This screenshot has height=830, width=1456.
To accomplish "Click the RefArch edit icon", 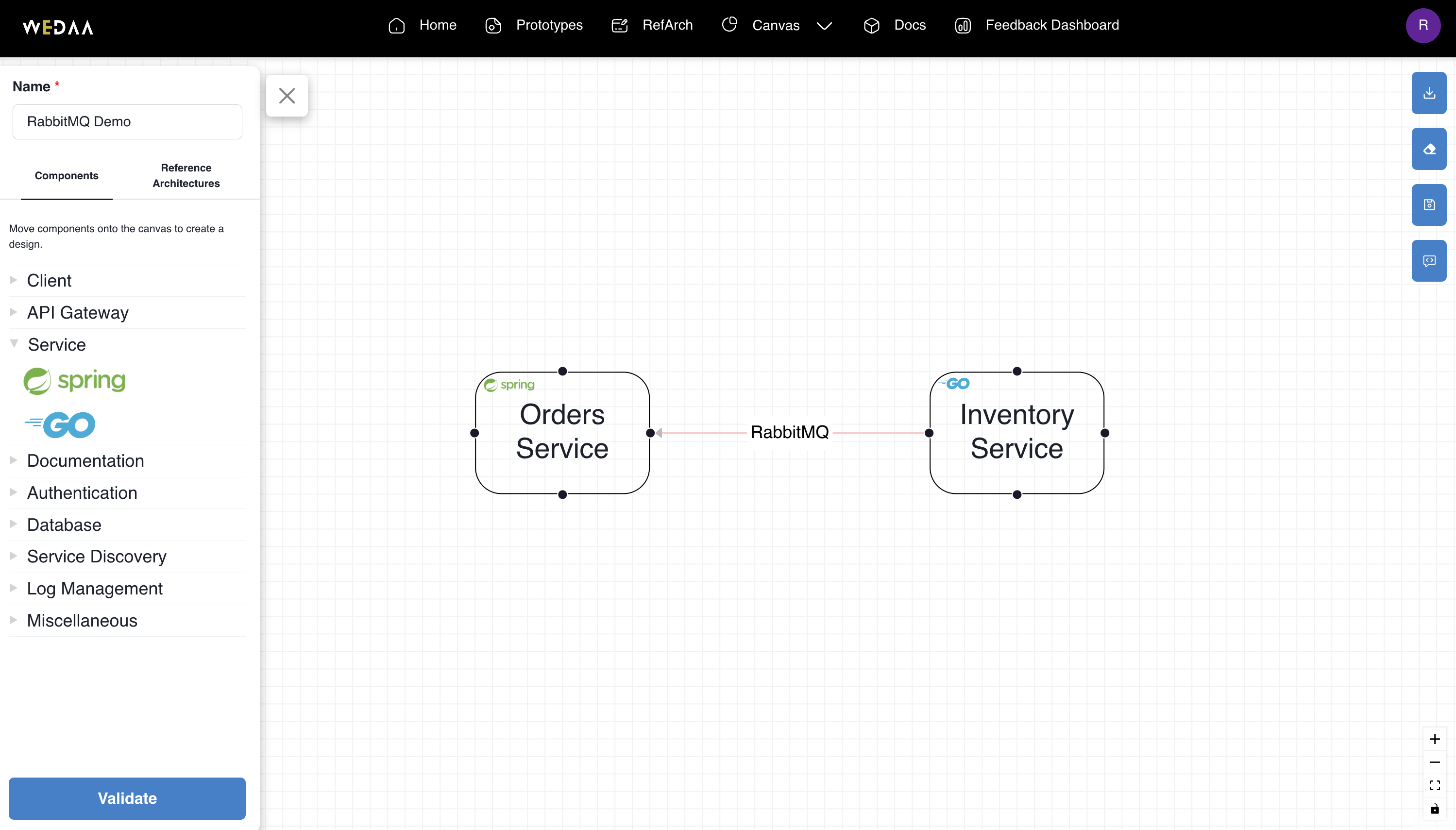I will pos(619,26).
